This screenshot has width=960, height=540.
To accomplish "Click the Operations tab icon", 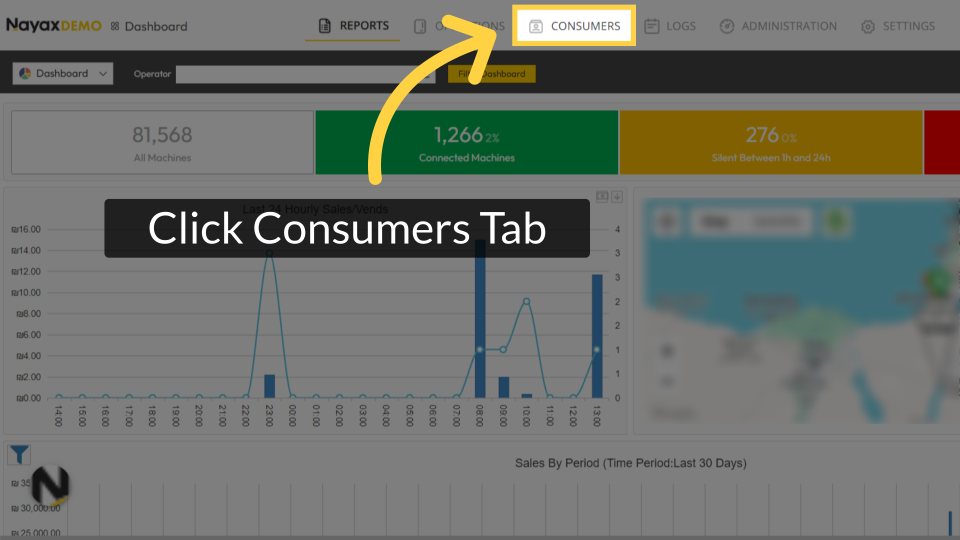I will tap(419, 26).
